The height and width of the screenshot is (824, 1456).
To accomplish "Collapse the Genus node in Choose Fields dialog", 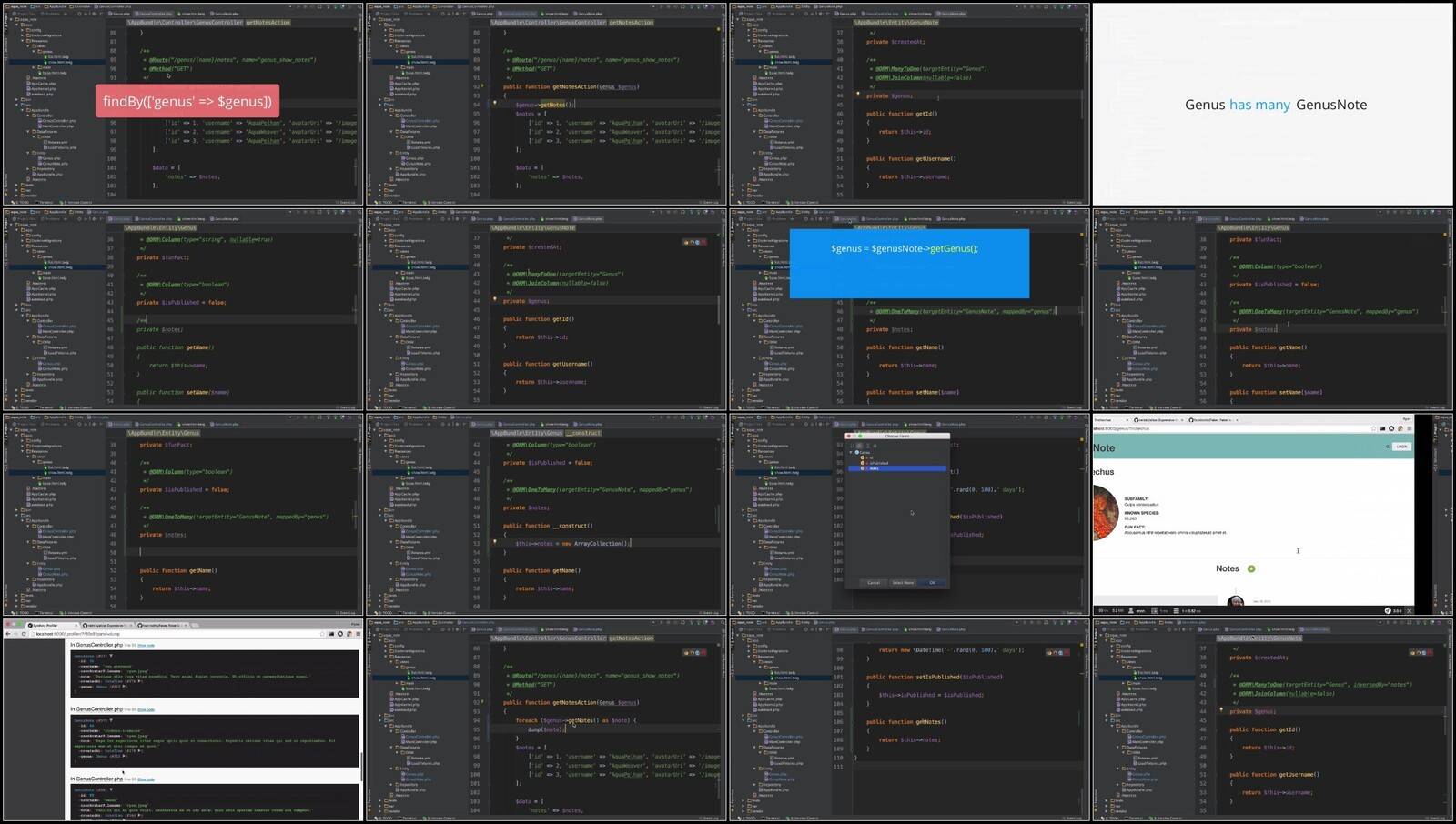I will [x=852, y=452].
